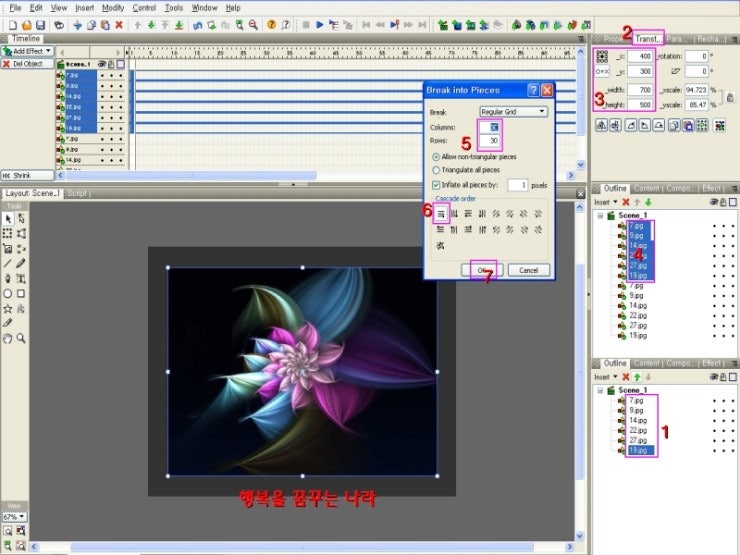This screenshot has width=740, height=555.
Task: Click the timeline horizontal scrollbar
Action: [x=191, y=176]
